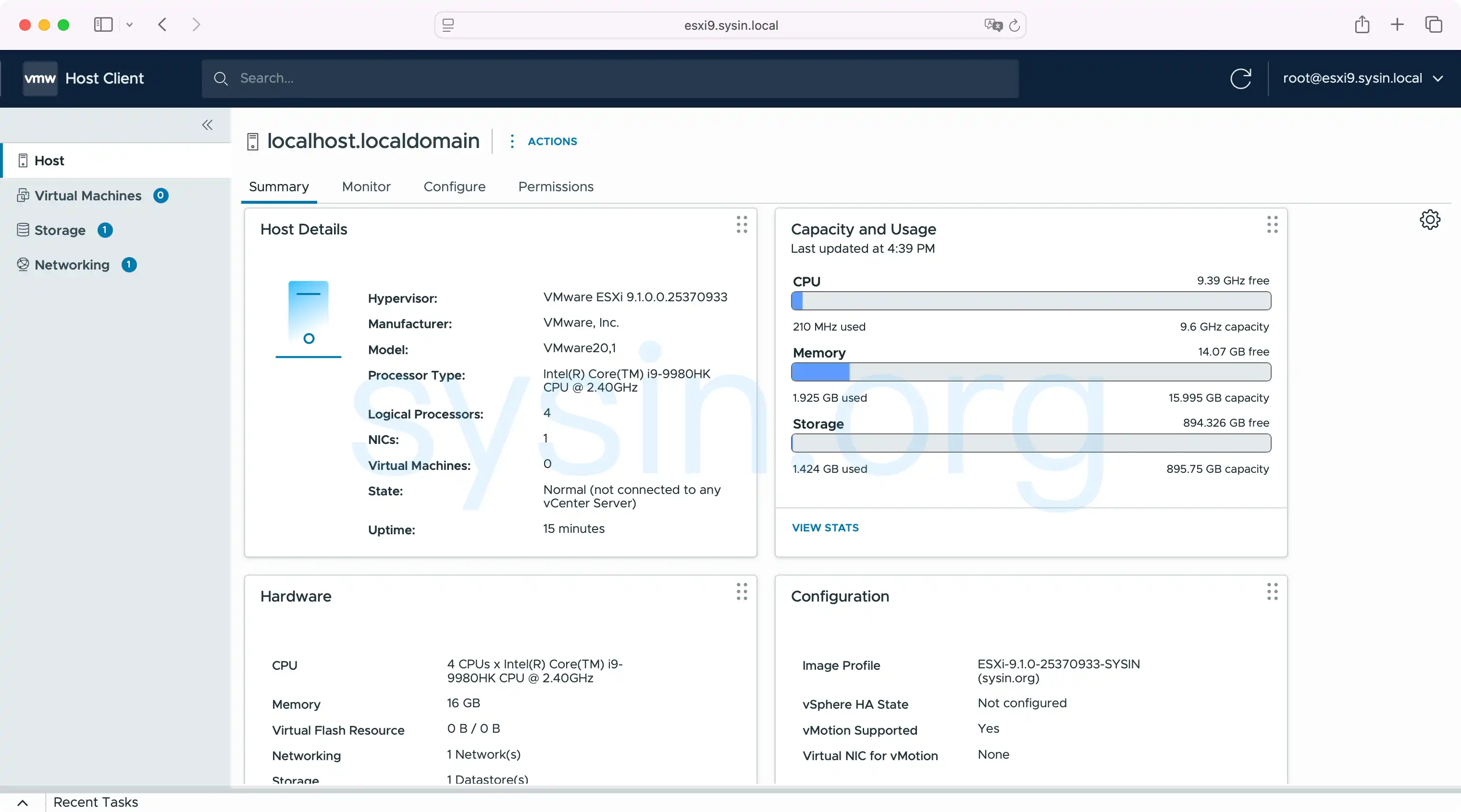
Task: Click the Recent Tasks label
Action: [x=96, y=802]
